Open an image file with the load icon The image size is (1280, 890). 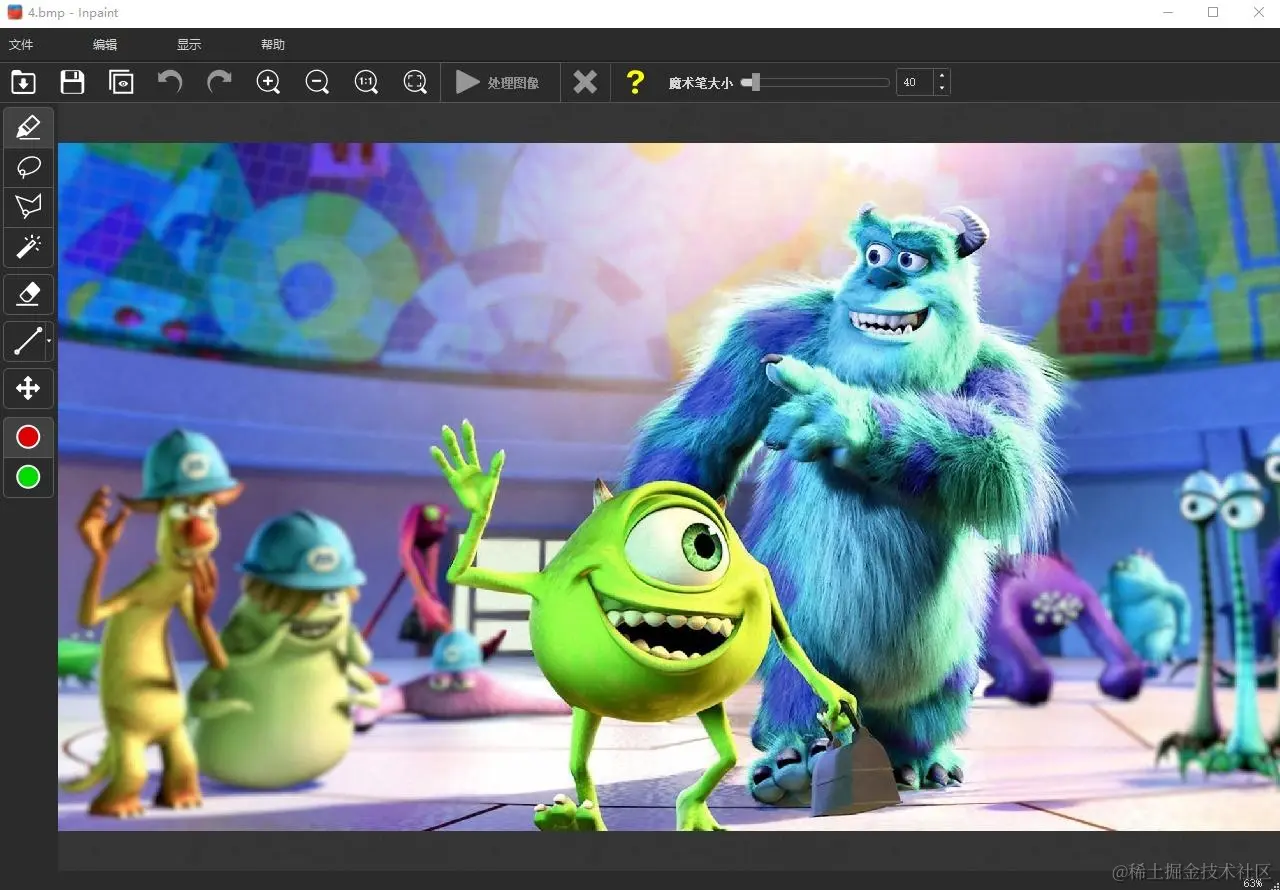click(x=23, y=82)
